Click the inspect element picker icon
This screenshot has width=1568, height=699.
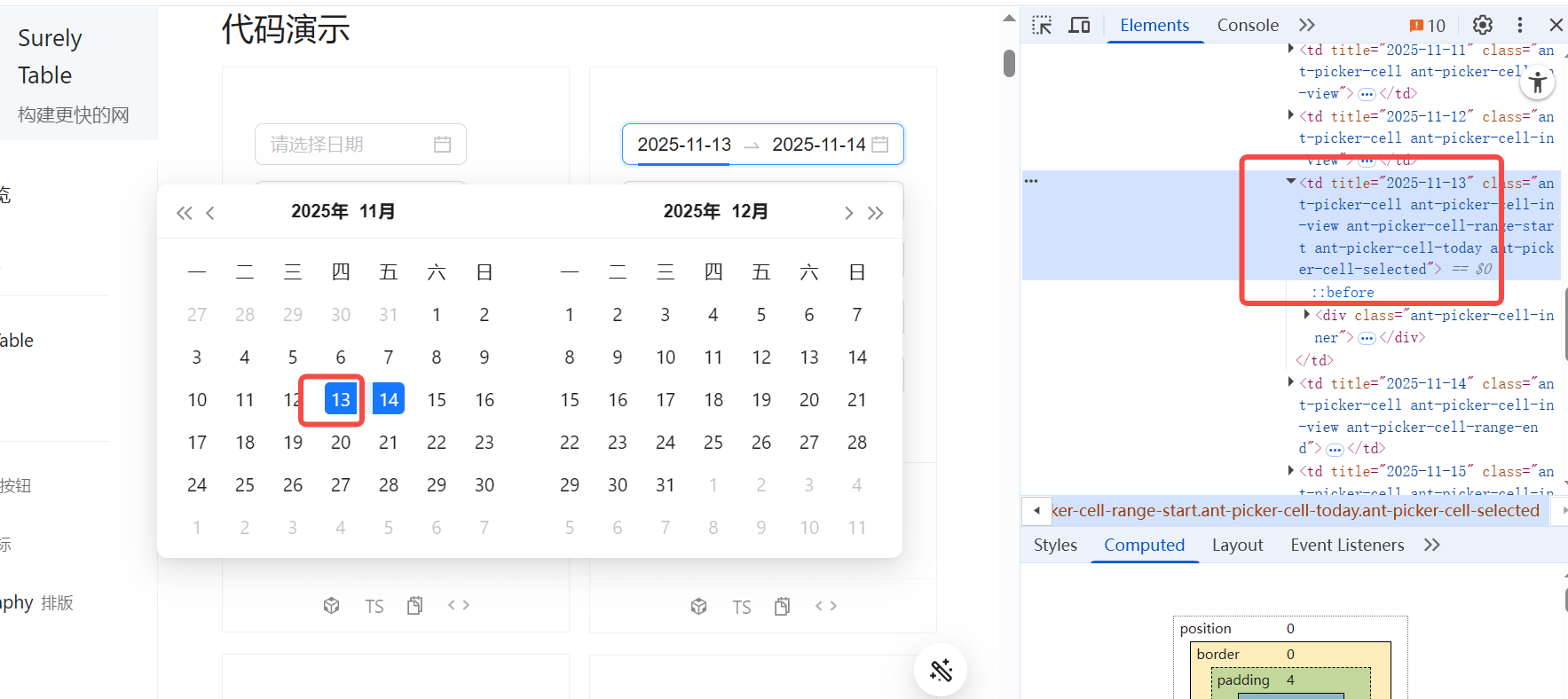pyautogui.click(x=1042, y=25)
